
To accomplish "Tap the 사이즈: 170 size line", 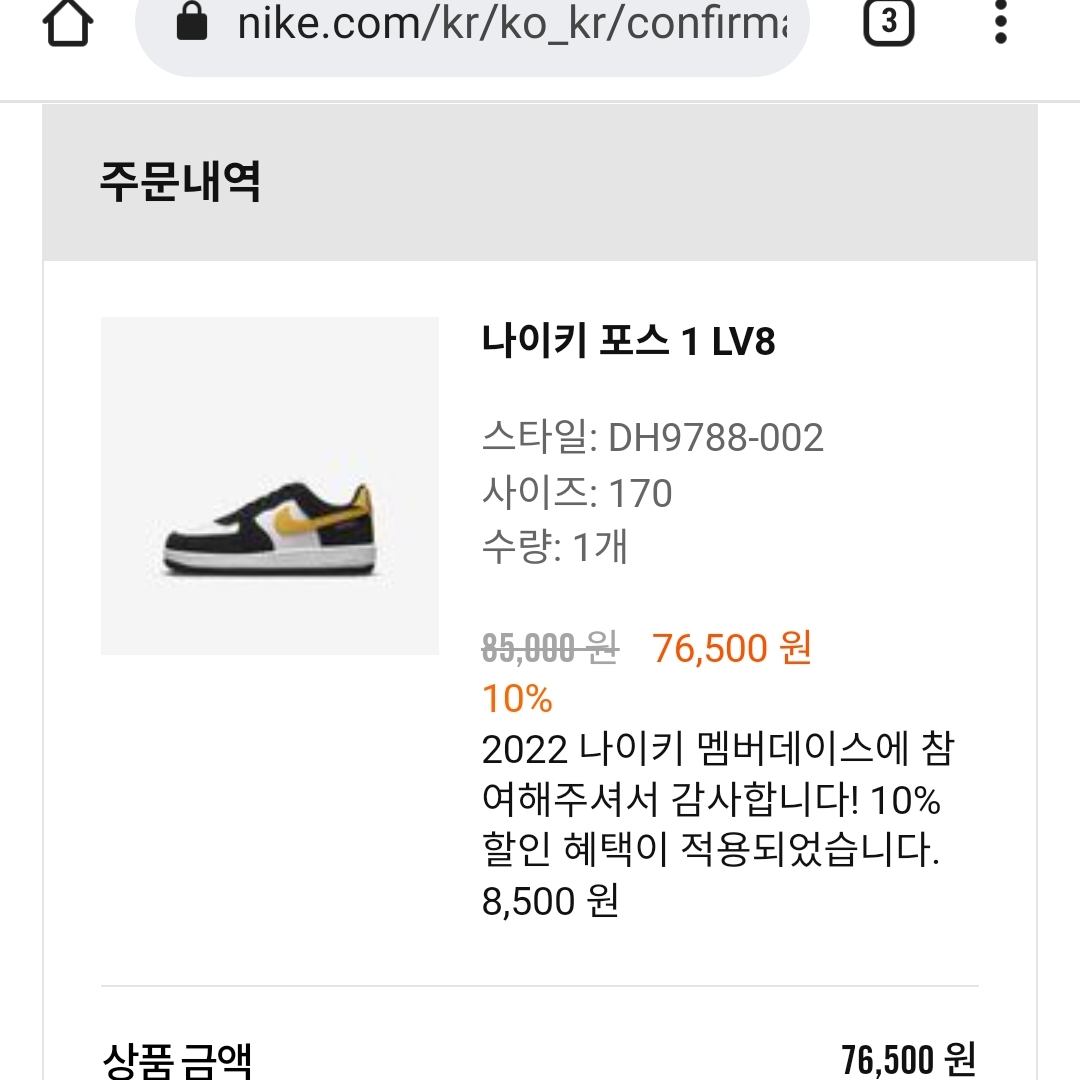I will pyautogui.click(x=577, y=493).
